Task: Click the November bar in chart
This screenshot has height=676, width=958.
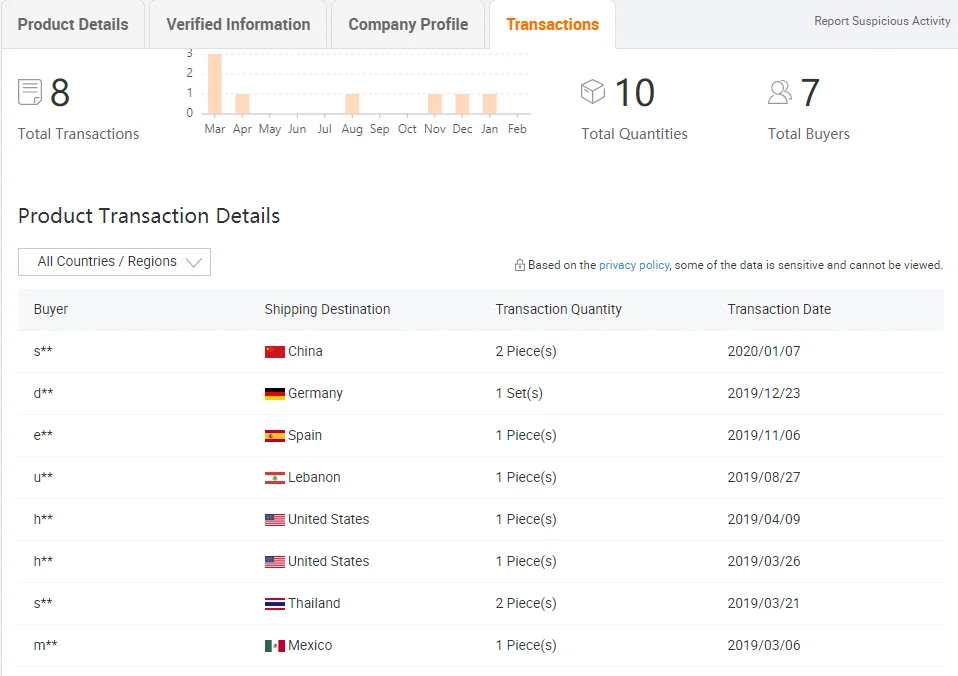Action: 434,104
